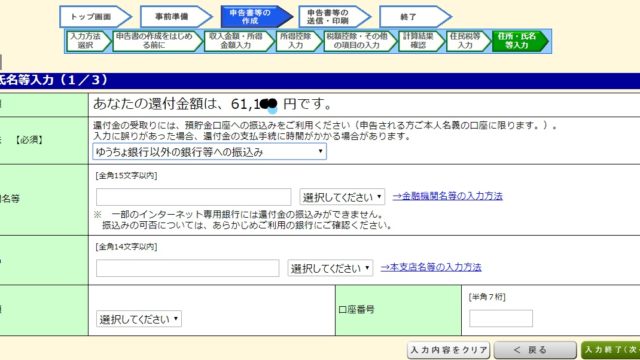Open the 入力方法選択 sub-step
The height and width of the screenshot is (360, 640).
click(88, 41)
